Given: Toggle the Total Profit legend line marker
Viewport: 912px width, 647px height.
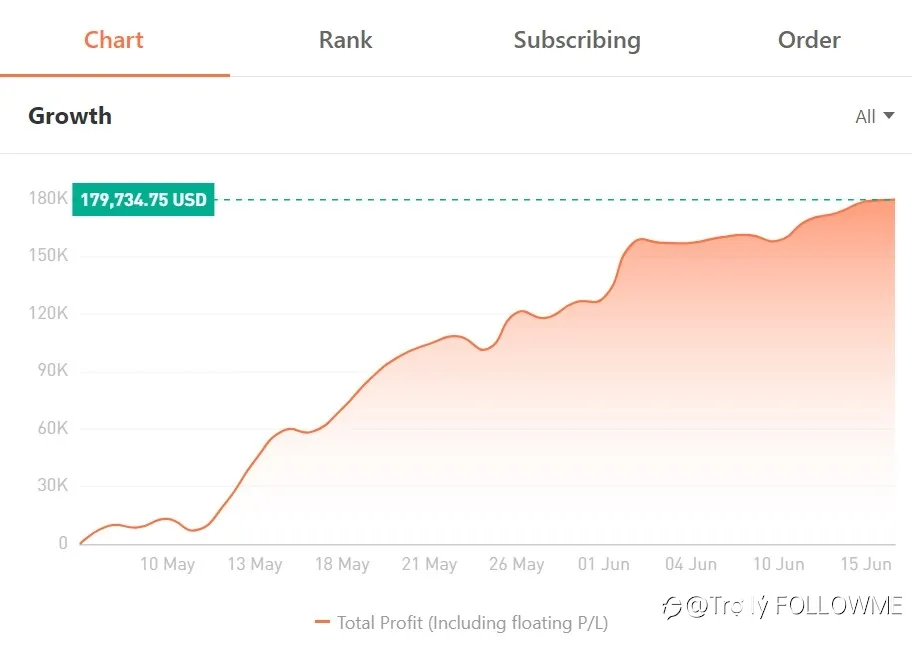Looking at the screenshot, I should (322, 622).
